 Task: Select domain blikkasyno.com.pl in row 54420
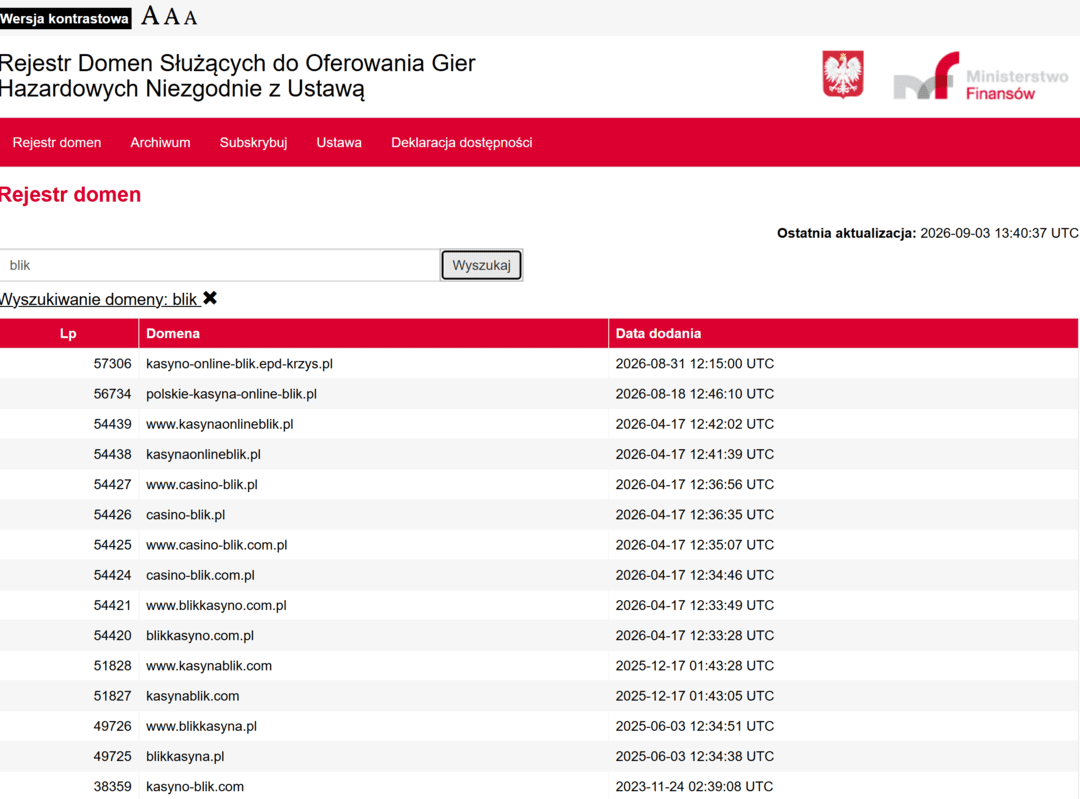[x=200, y=636]
